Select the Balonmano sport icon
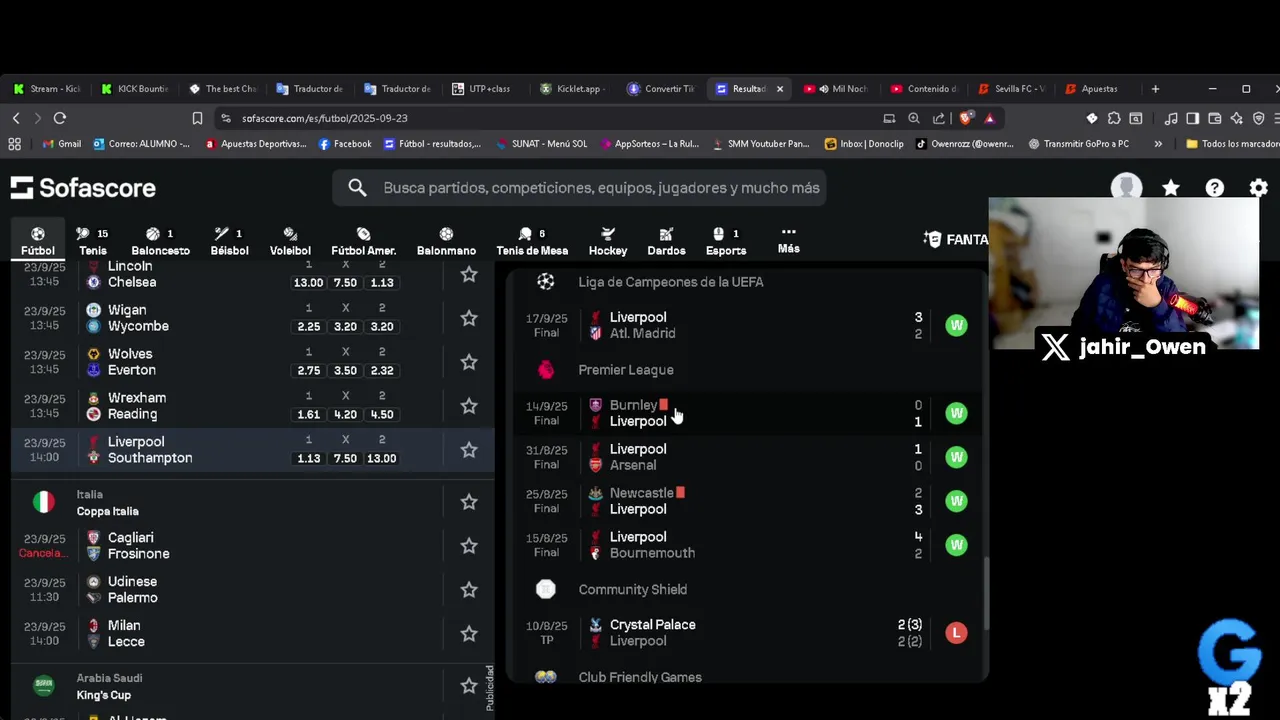 click(446, 241)
